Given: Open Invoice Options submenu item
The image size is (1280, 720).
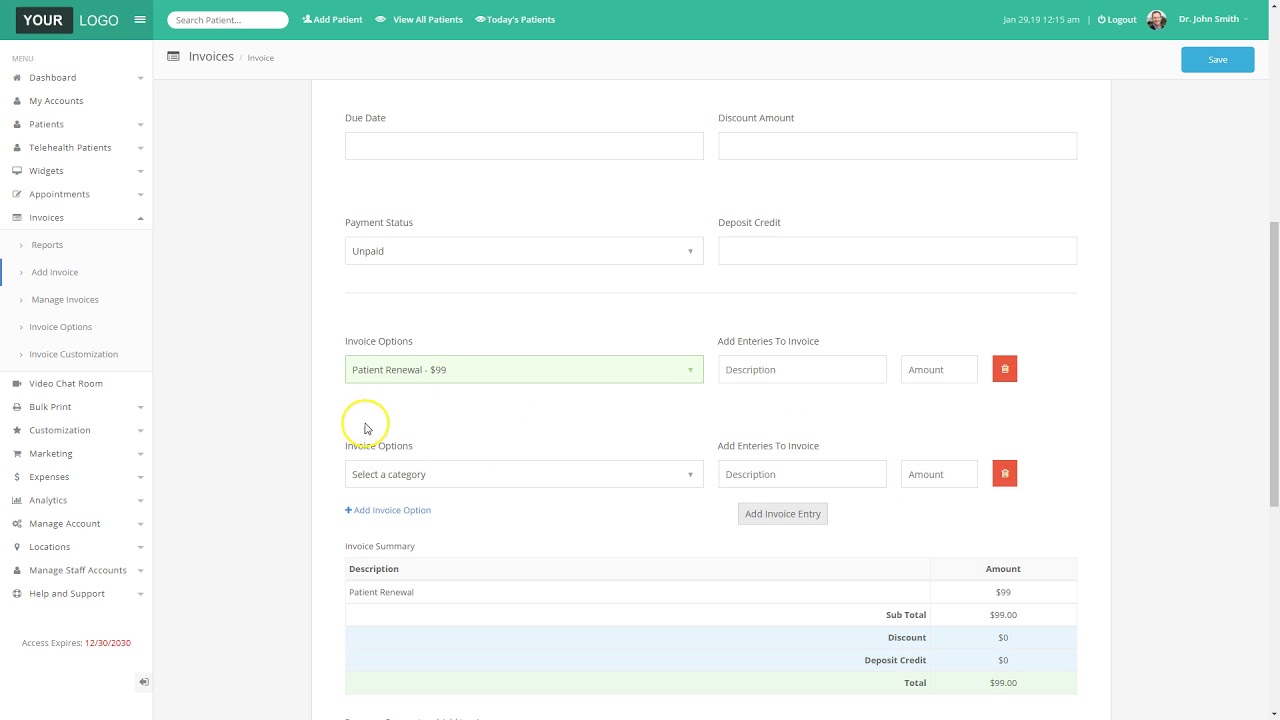Looking at the screenshot, I should pyautogui.click(x=61, y=327).
